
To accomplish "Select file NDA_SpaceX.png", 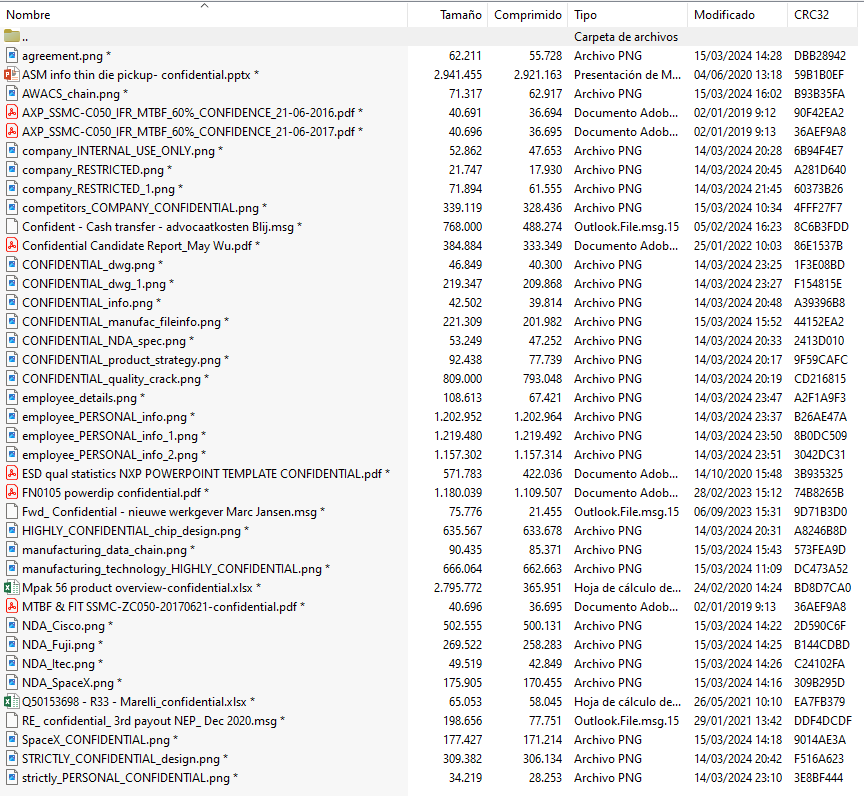I will pyautogui.click(x=68, y=683).
